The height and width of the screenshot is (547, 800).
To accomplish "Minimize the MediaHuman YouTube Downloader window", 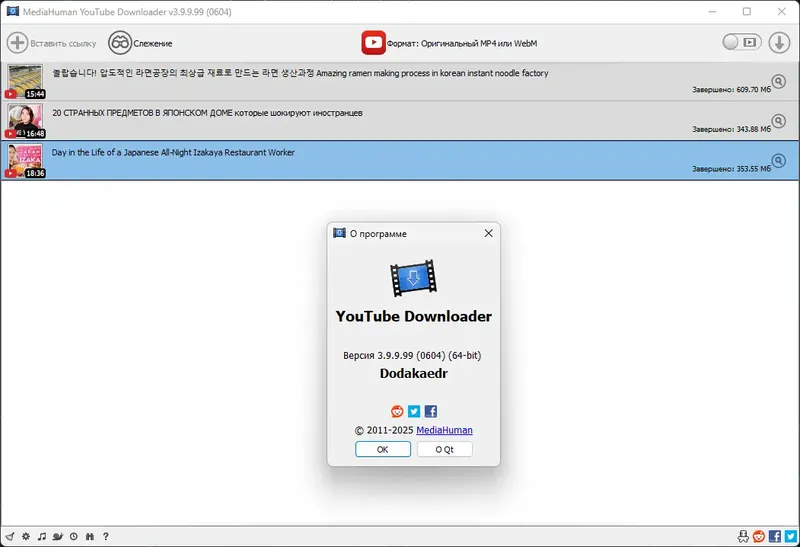I will pyautogui.click(x=713, y=11).
